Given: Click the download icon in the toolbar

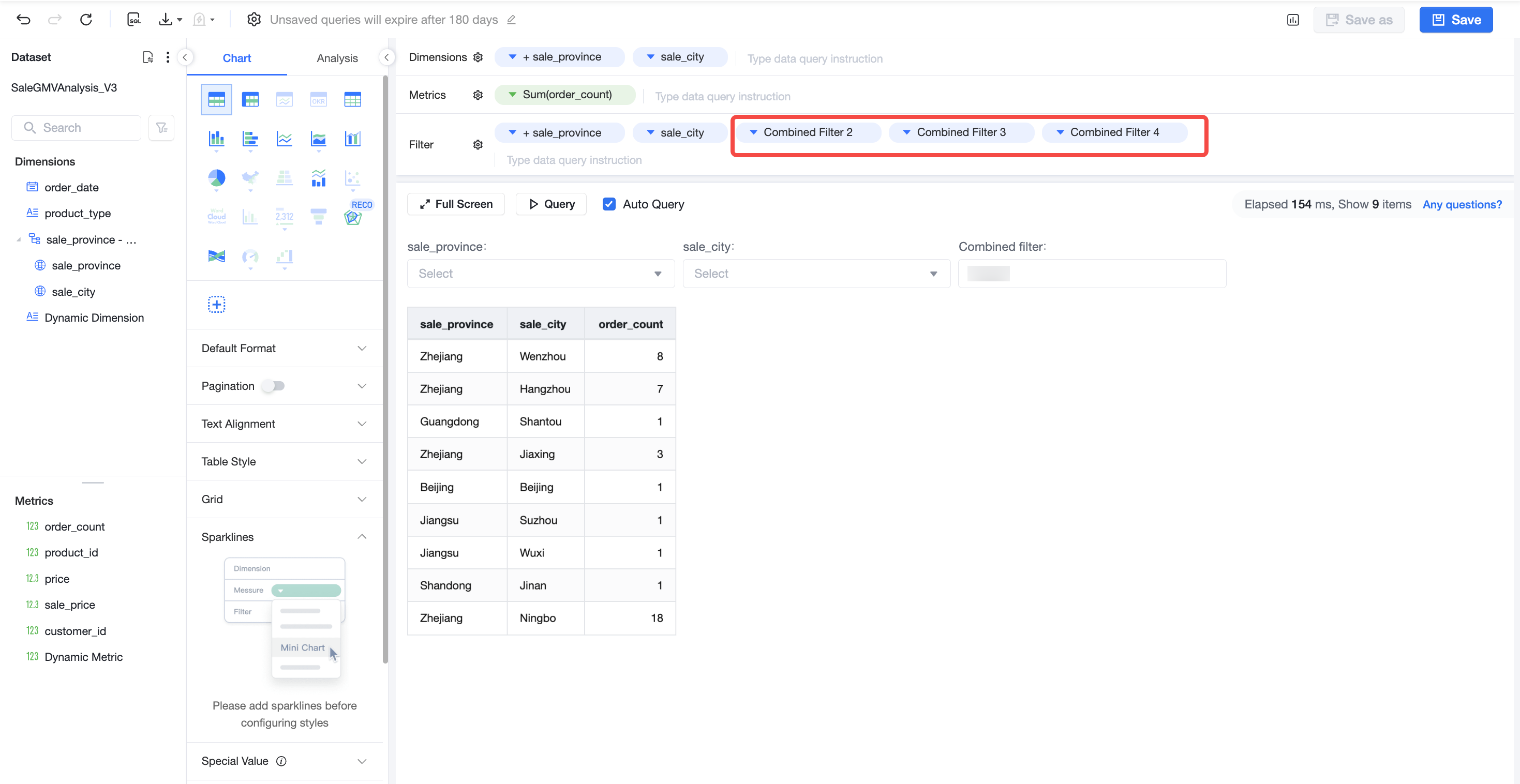Looking at the screenshot, I should click(x=166, y=20).
